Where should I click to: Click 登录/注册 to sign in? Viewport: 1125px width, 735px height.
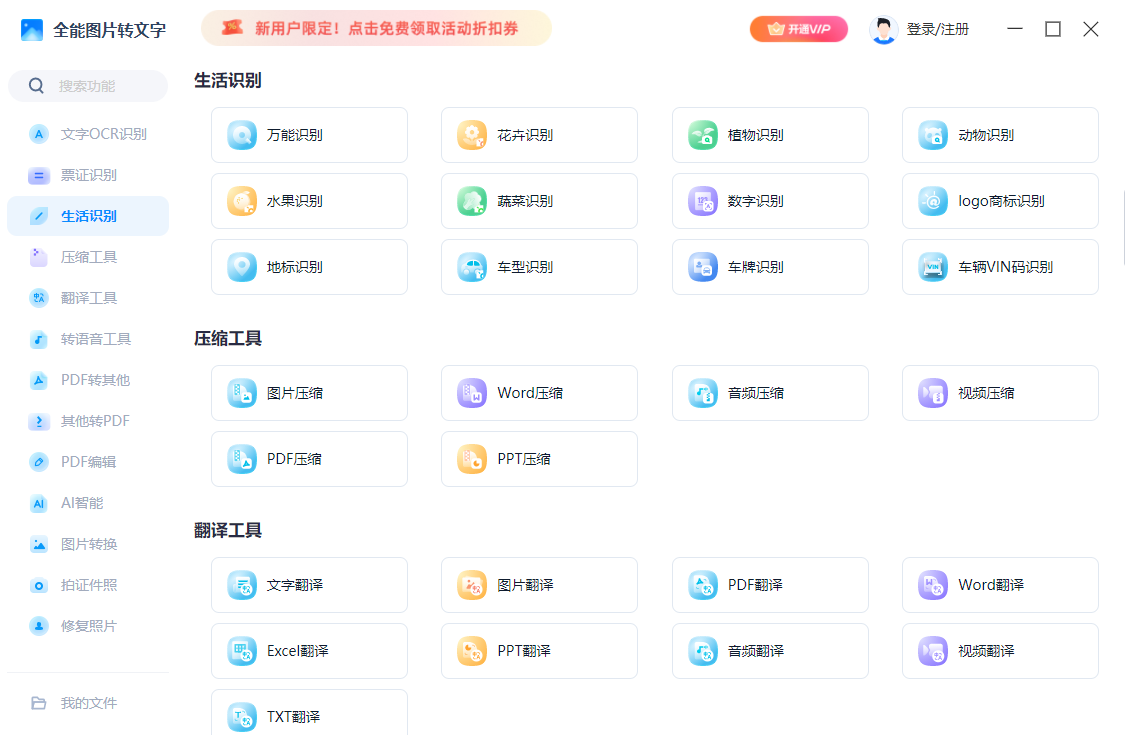pyautogui.click(x=936, y=29)
